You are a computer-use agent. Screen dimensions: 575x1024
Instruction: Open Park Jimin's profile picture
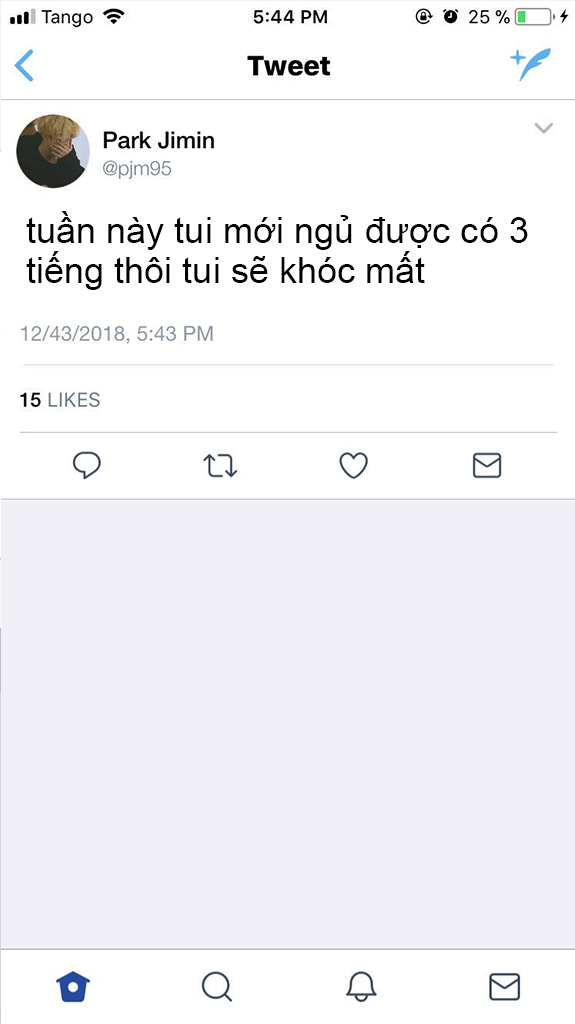(53, 152)
